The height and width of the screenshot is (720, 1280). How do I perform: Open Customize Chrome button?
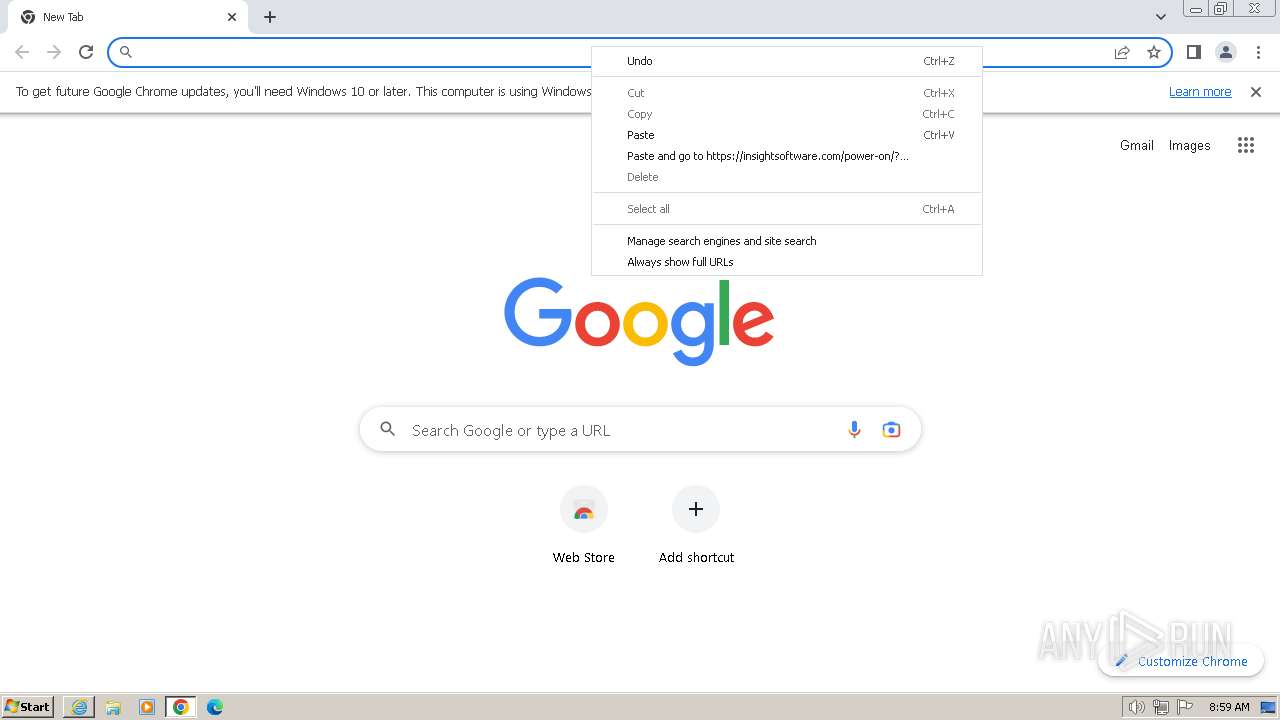tap(1181, 661)
